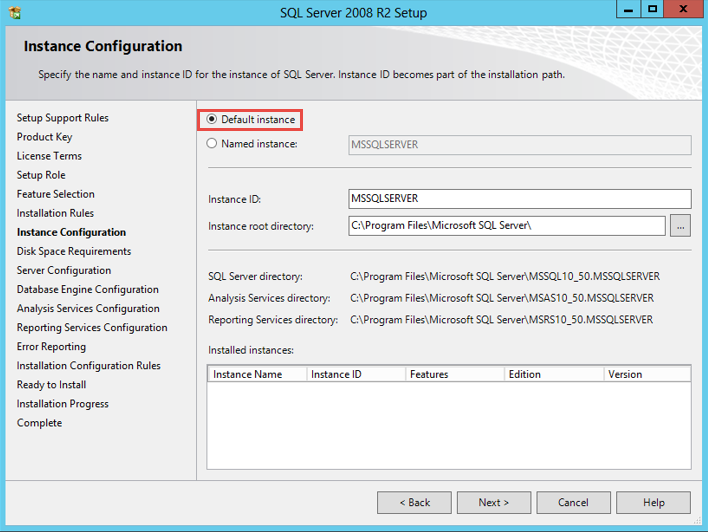This screenshot has width=708, height=532.
Task: Select the Named instance radio button
Action: pyautogui.click(x=212, y=144)
